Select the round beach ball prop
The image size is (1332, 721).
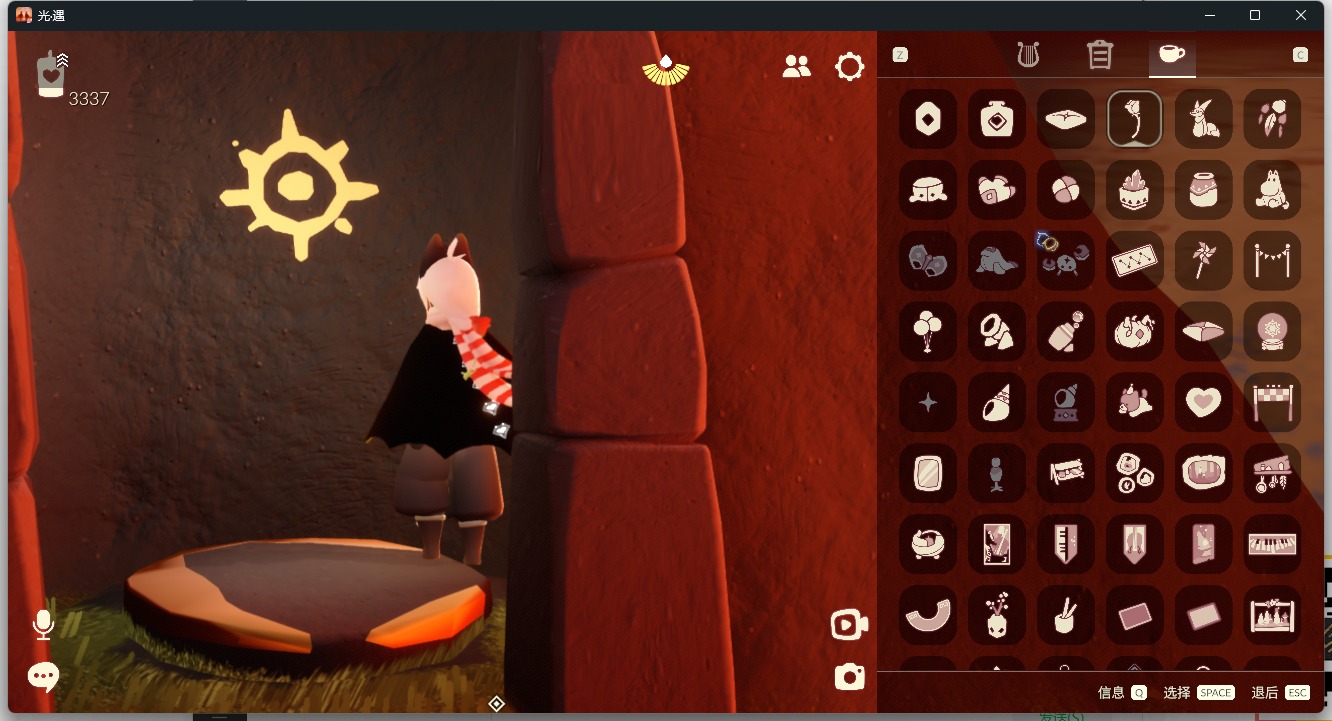pyautogui.click(x=1066, y=189)
